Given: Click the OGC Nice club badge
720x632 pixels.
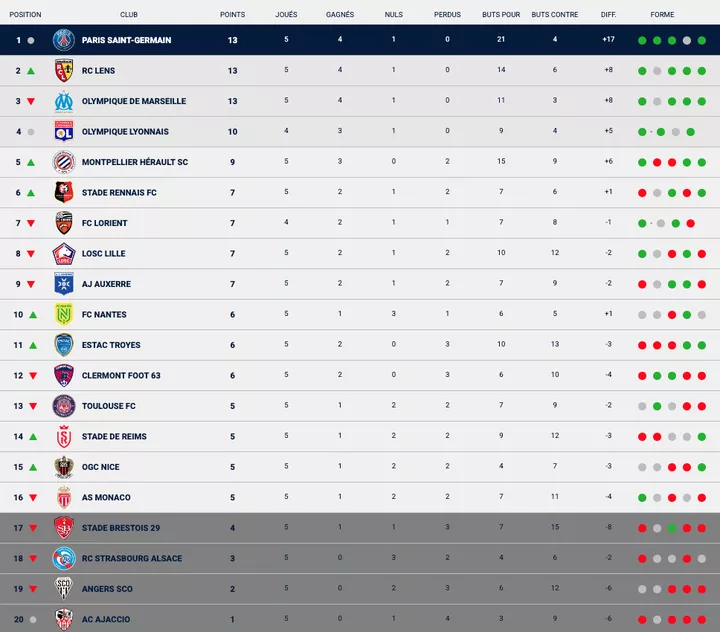Looking at the screenshot, I should (64, 467).
